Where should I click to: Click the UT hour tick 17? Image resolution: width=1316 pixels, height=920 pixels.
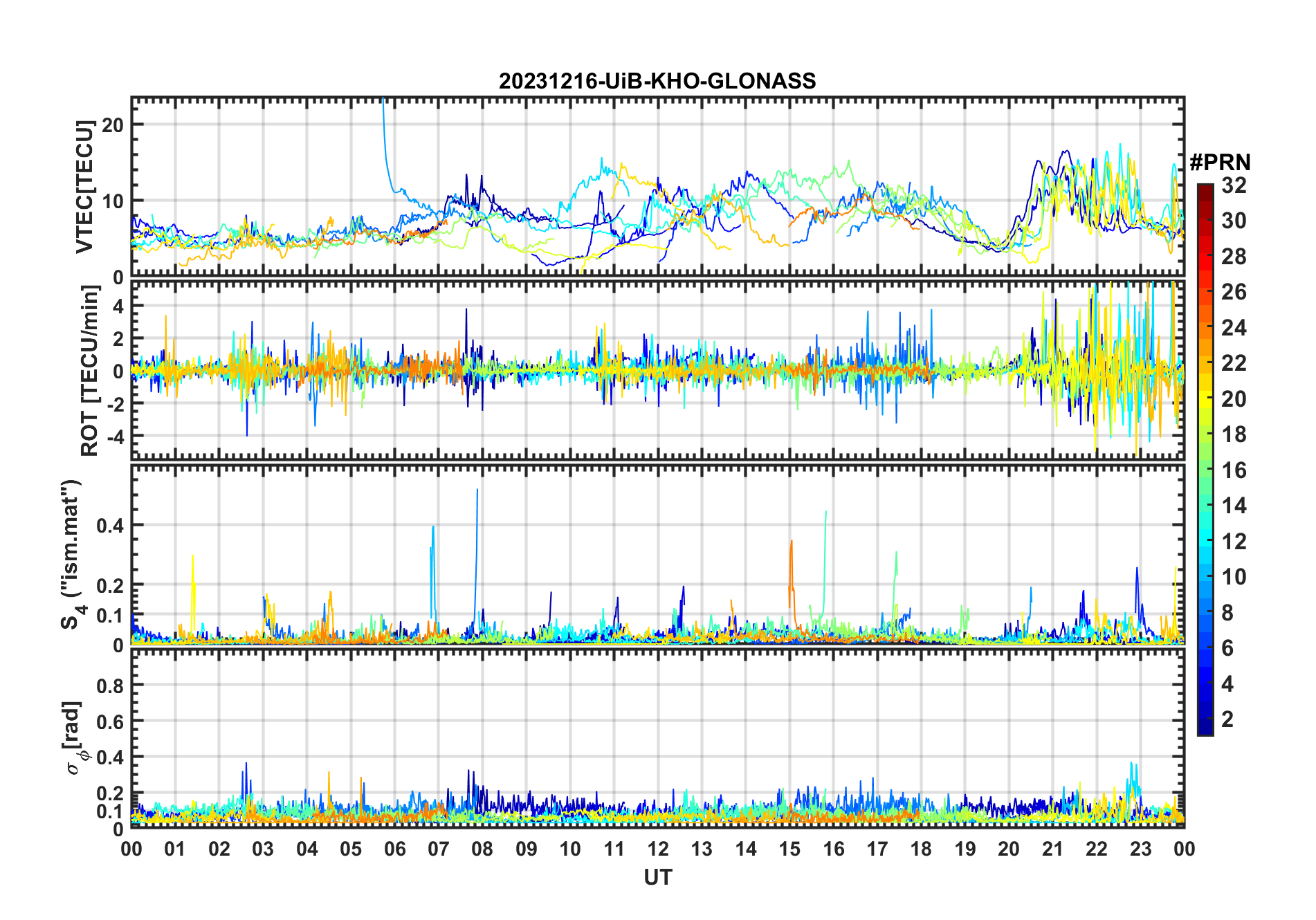tap(877, 849)
